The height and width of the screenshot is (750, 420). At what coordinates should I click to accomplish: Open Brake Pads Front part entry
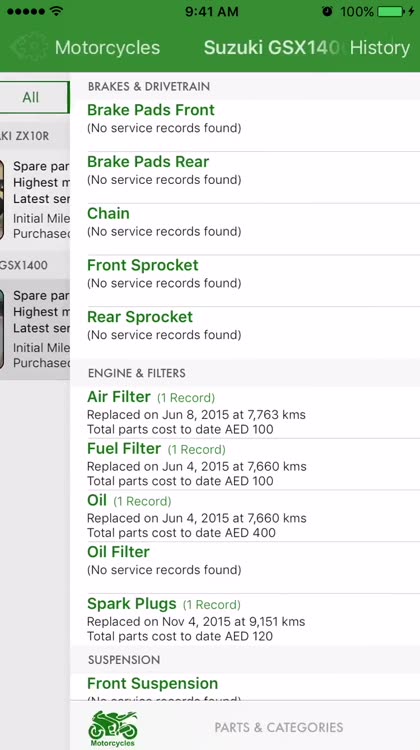coord(245,125)
